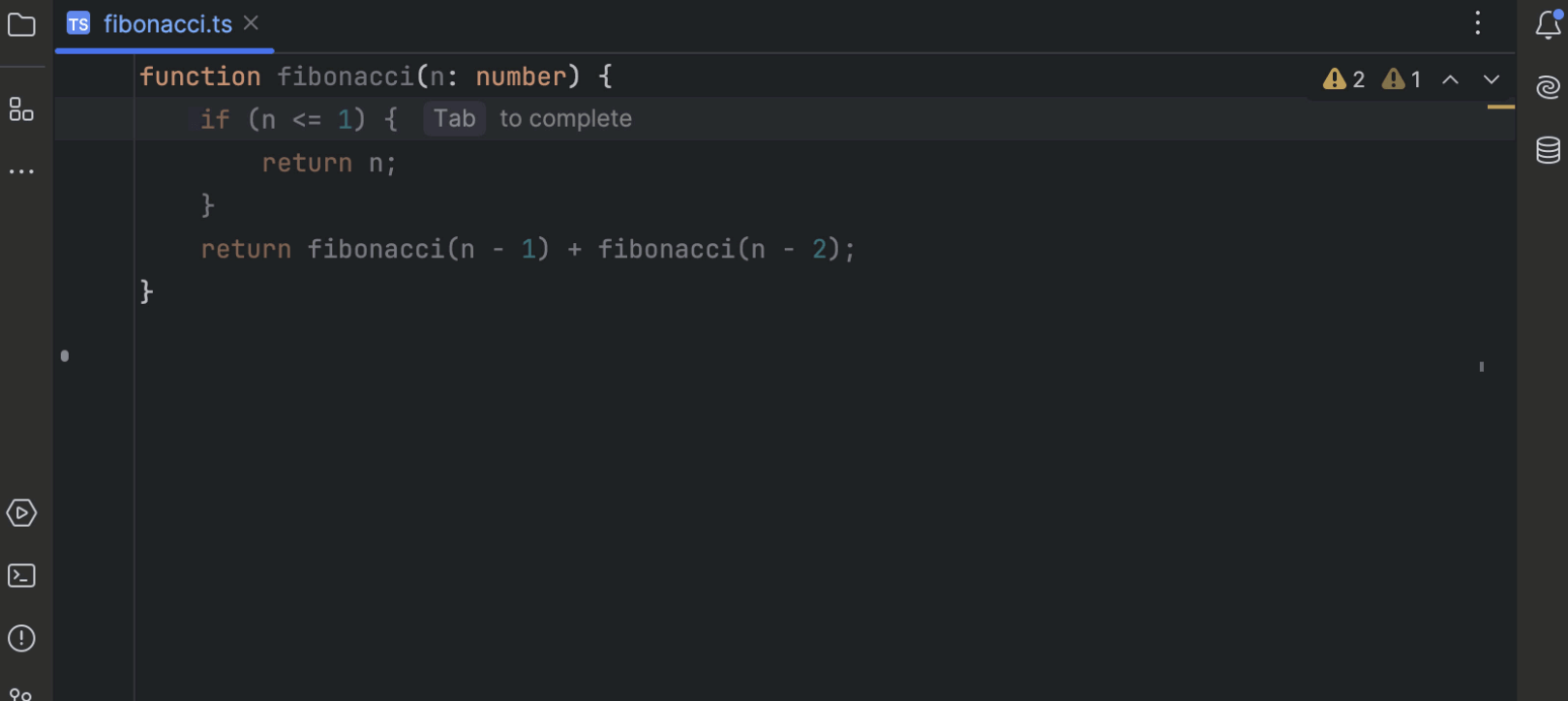Open the Notifications bell
Screen dimensions: 1568x701
click(1548, 25)
